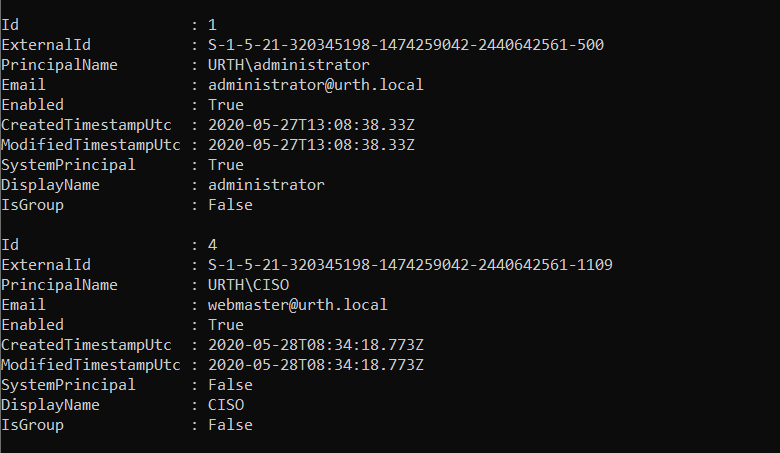The image size is (780, 453).
Task: Click the first IsGroup False value
Action: point(230,205)
